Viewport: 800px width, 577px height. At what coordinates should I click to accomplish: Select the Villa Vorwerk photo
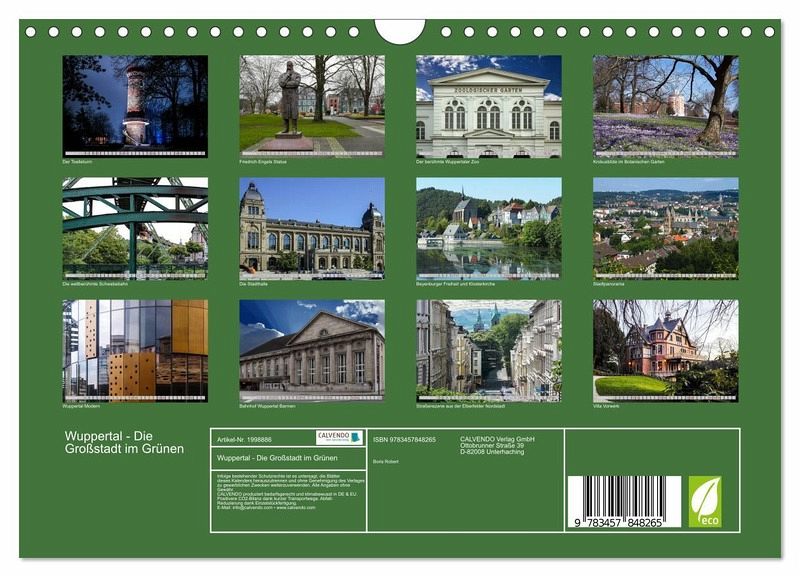(x=666, y=351)
